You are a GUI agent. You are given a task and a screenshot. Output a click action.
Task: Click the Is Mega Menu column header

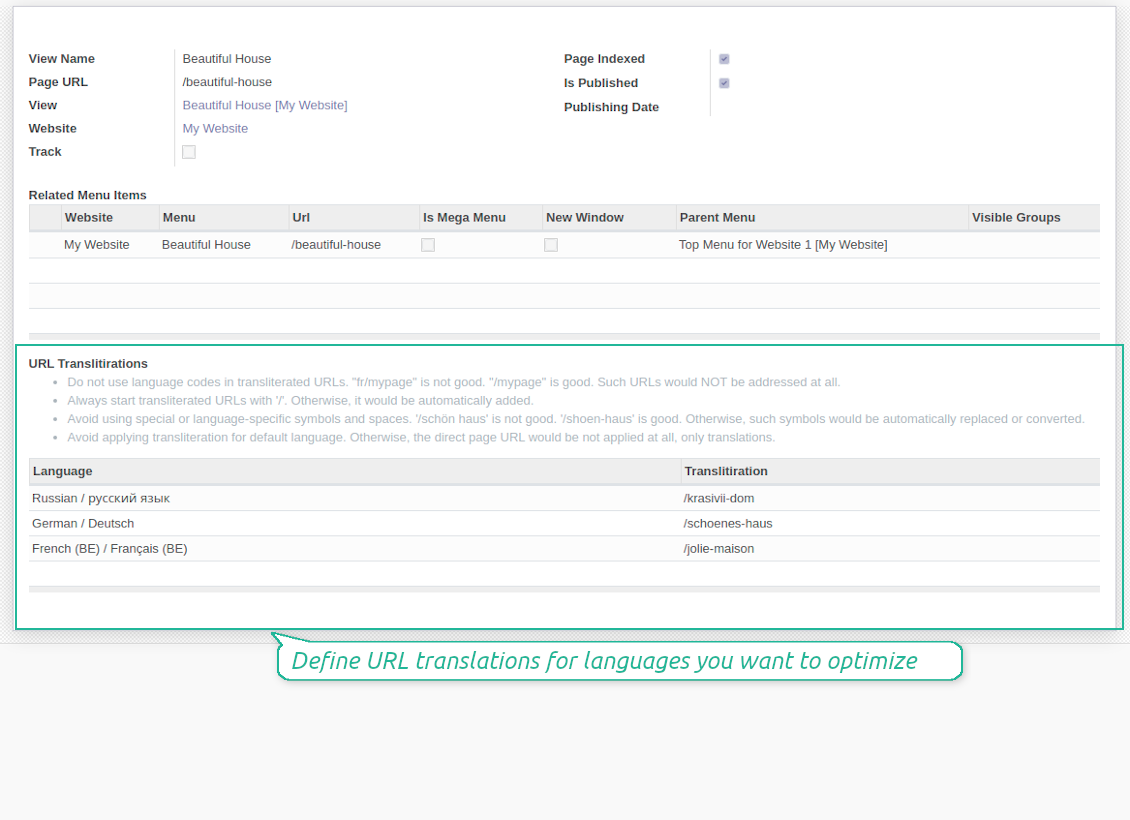click(x=480, y=218)
